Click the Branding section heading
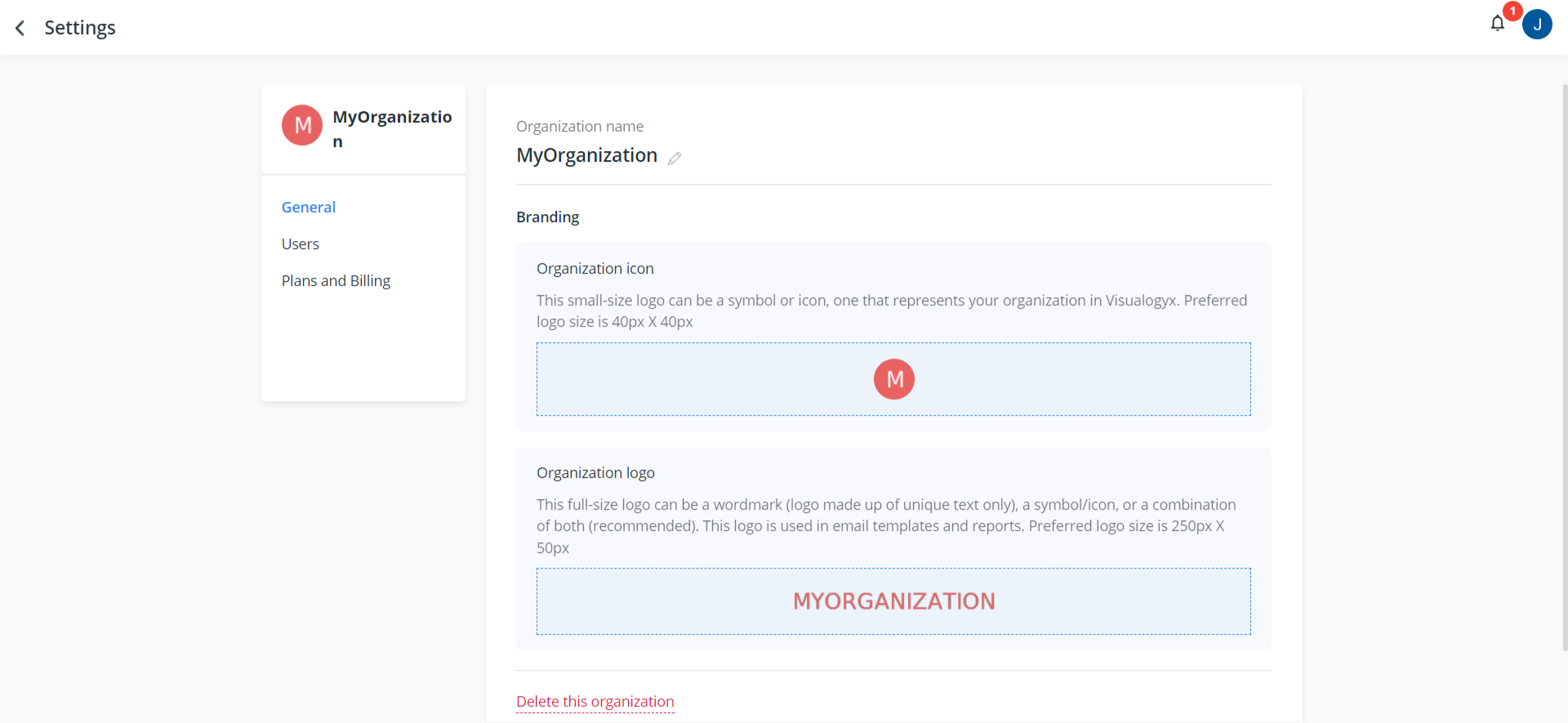Screen dimensions: 1568x723 pos(547,217)
